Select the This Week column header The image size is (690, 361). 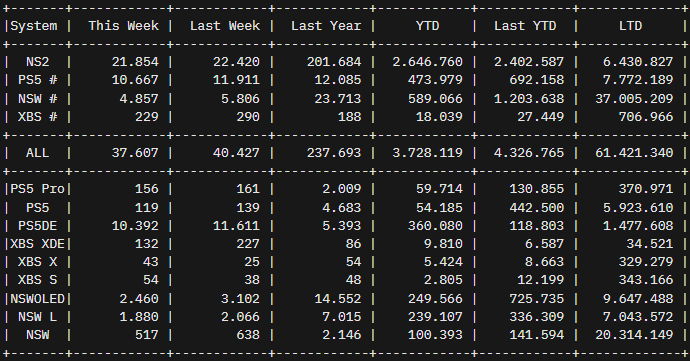(124, 26)
